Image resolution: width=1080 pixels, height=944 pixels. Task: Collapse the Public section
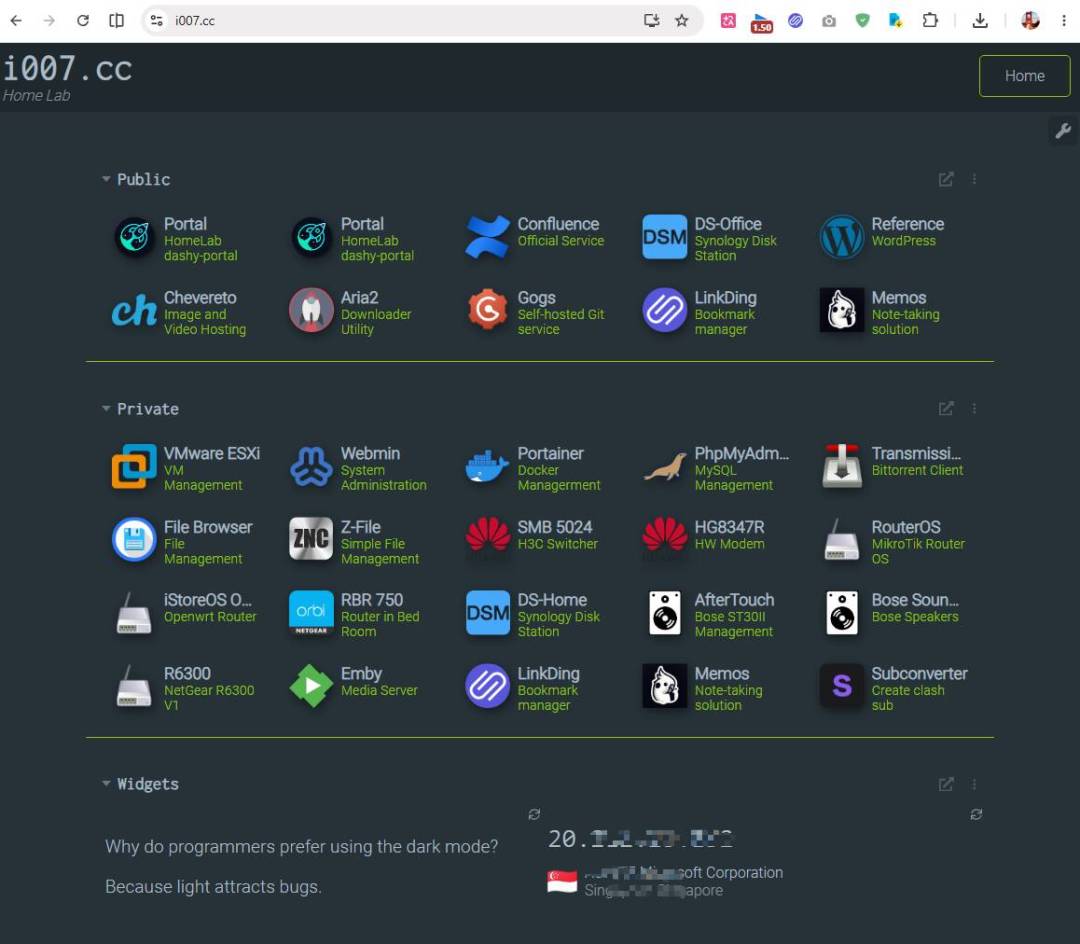[106, 179]
